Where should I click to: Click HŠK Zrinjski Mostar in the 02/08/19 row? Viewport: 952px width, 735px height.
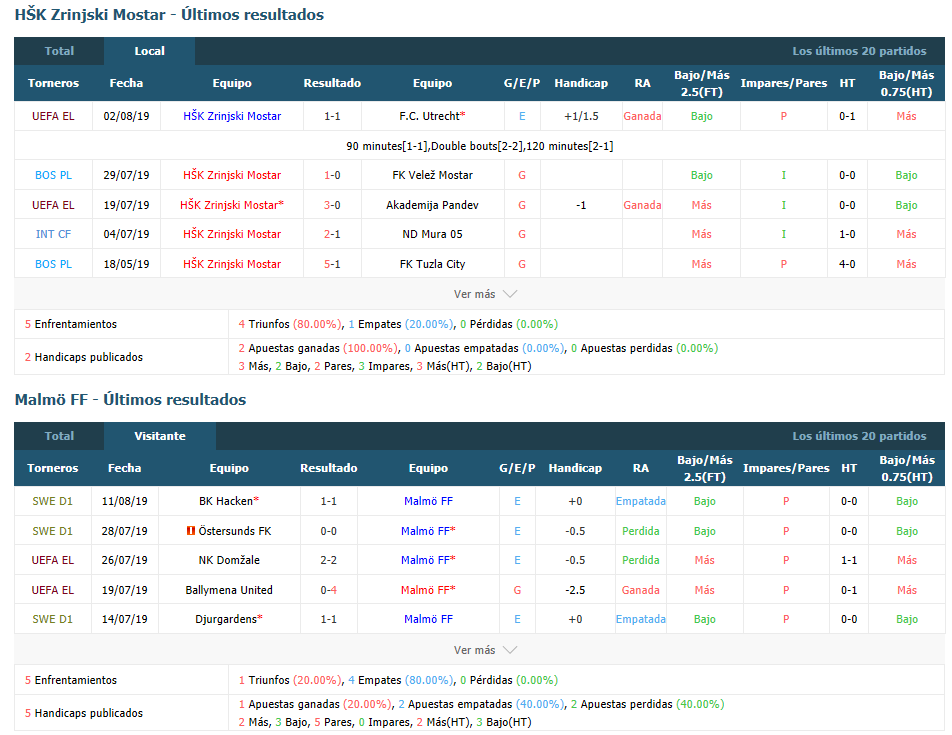pos(232,116)
